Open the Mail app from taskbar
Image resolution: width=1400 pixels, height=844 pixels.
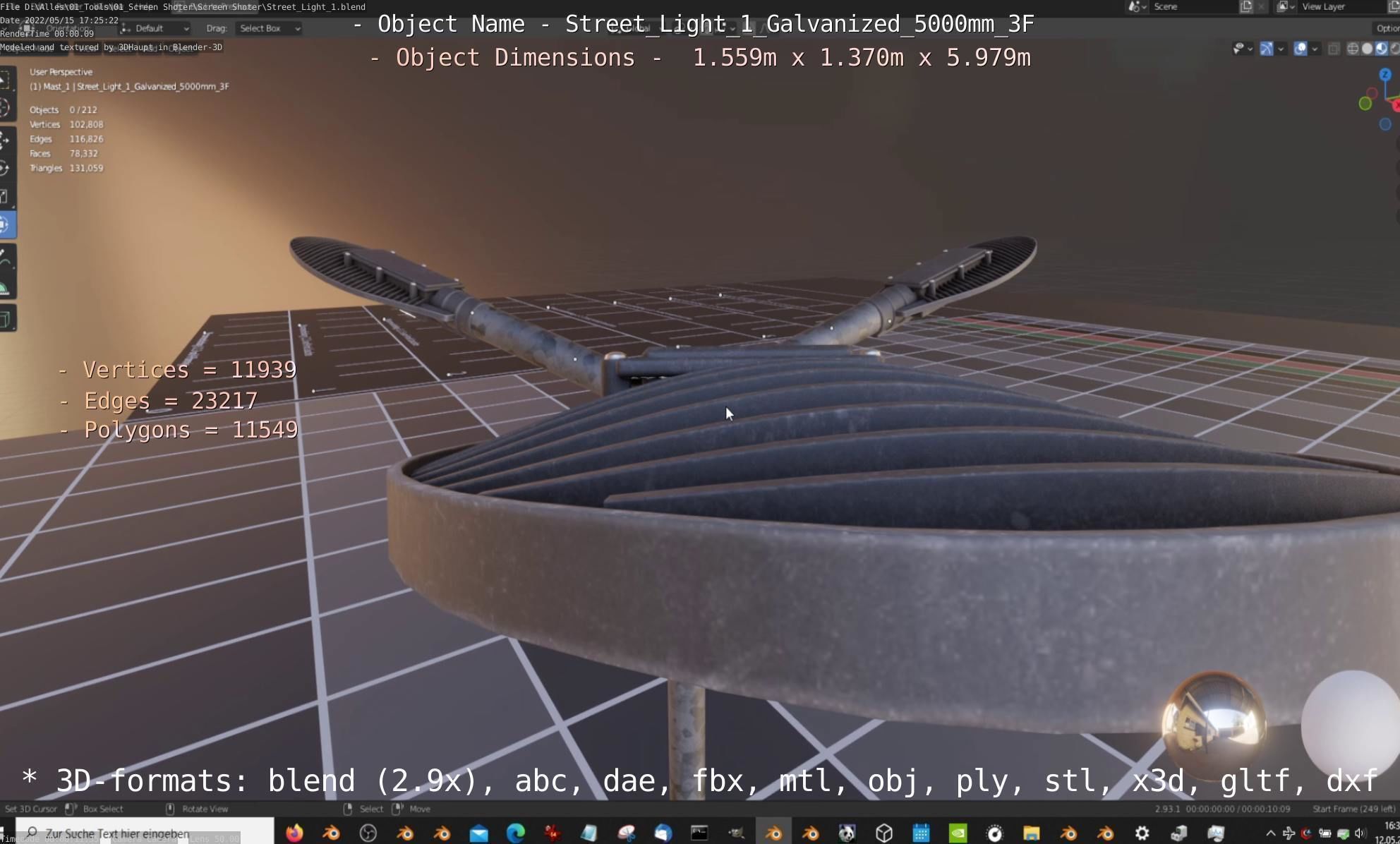pos(479,833)
